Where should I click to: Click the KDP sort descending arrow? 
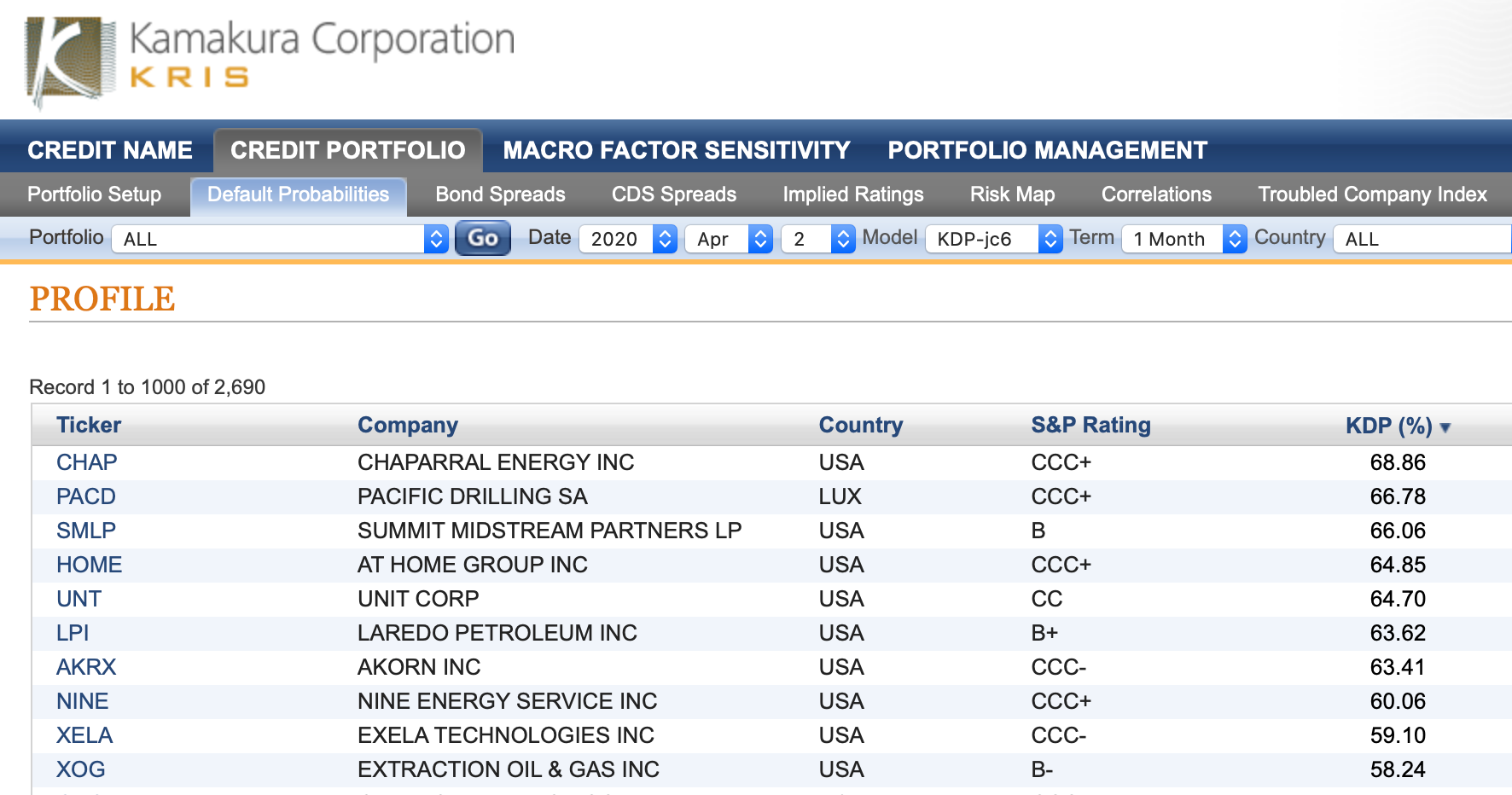coord(1445,427)
